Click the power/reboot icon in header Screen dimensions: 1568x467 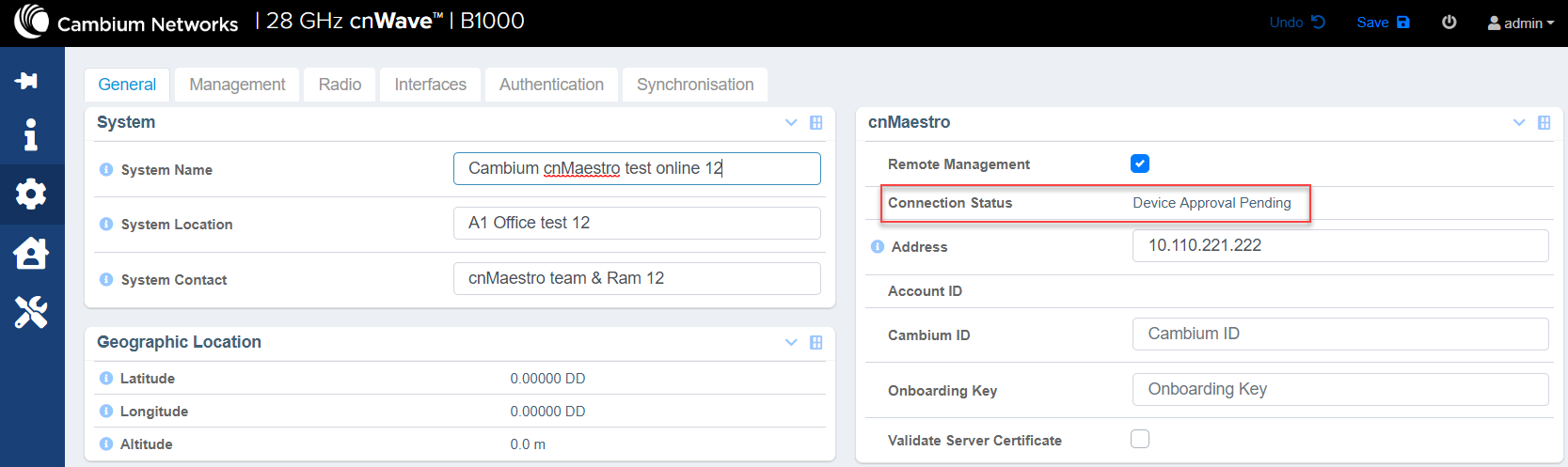coord(1449,23)
